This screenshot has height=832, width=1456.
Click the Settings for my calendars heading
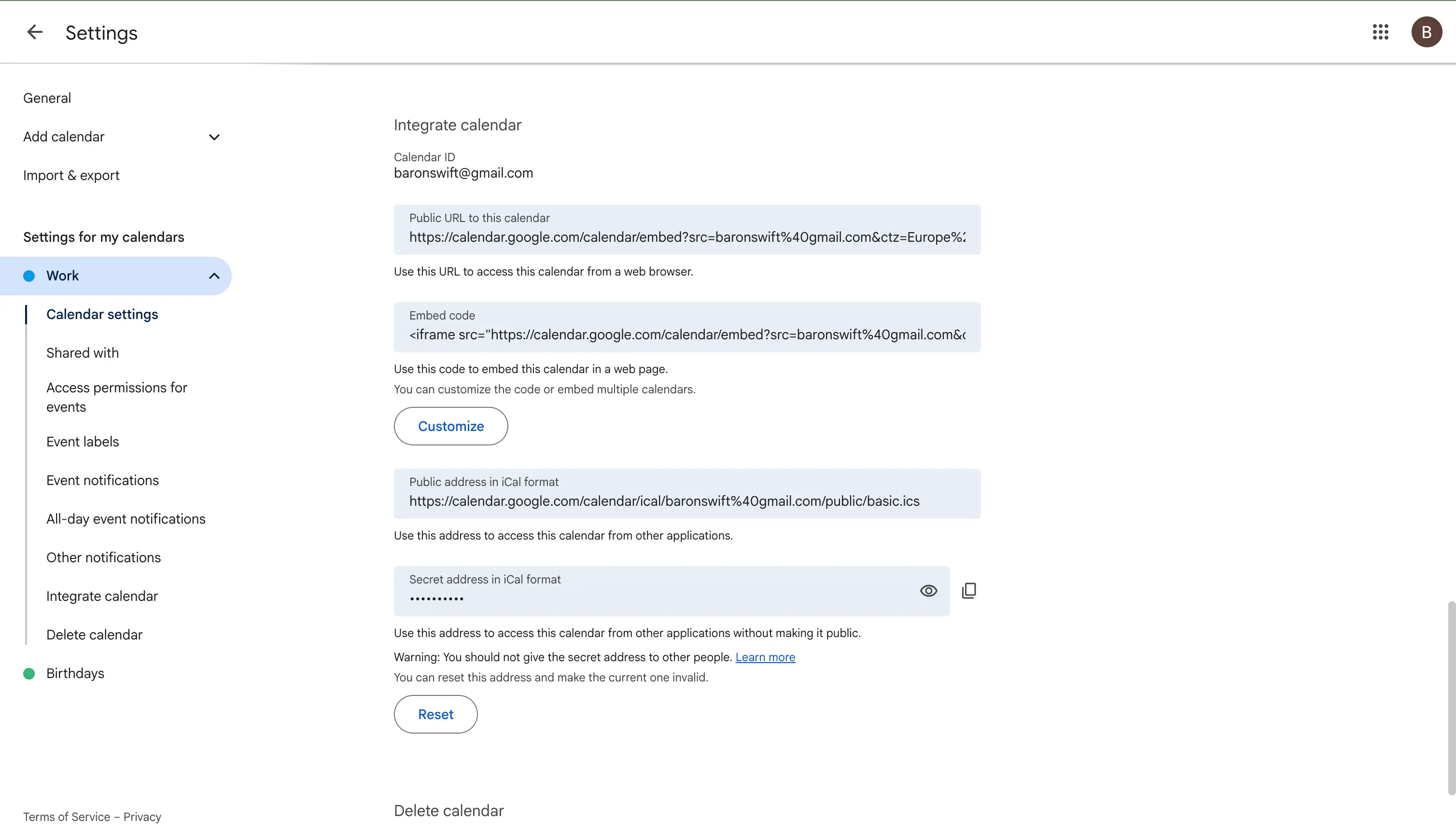[103, 237]
